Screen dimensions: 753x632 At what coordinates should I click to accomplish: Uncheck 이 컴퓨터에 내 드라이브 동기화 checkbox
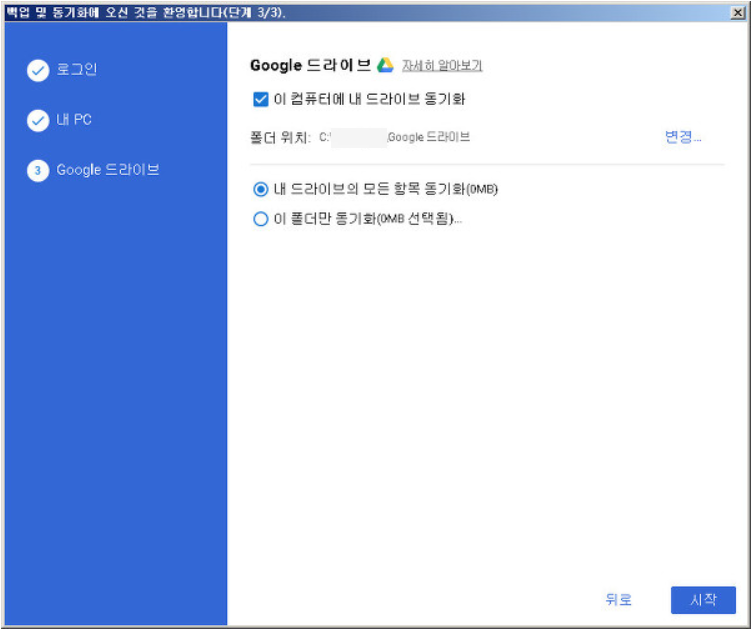(260, 99)
